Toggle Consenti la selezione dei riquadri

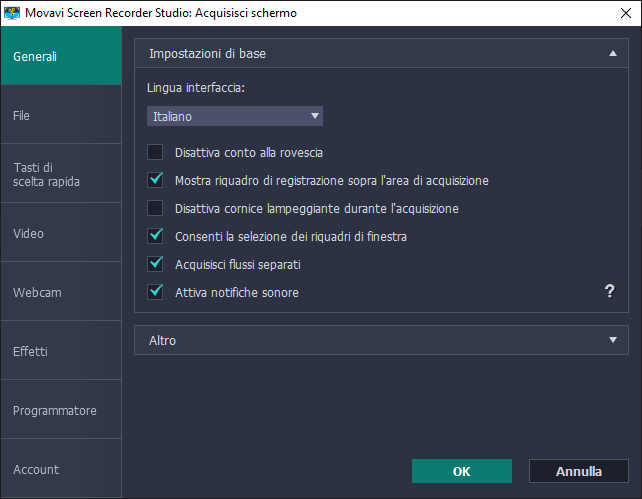(x=155, y=237)
